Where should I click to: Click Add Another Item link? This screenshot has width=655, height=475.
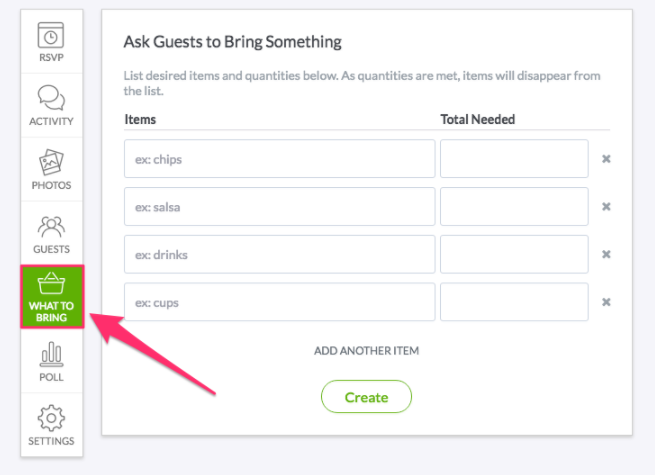[366, 351]
